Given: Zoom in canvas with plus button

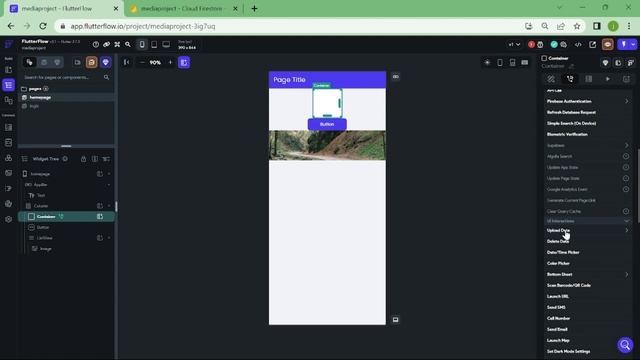Looking at the screenshot, I should [170, 62].
